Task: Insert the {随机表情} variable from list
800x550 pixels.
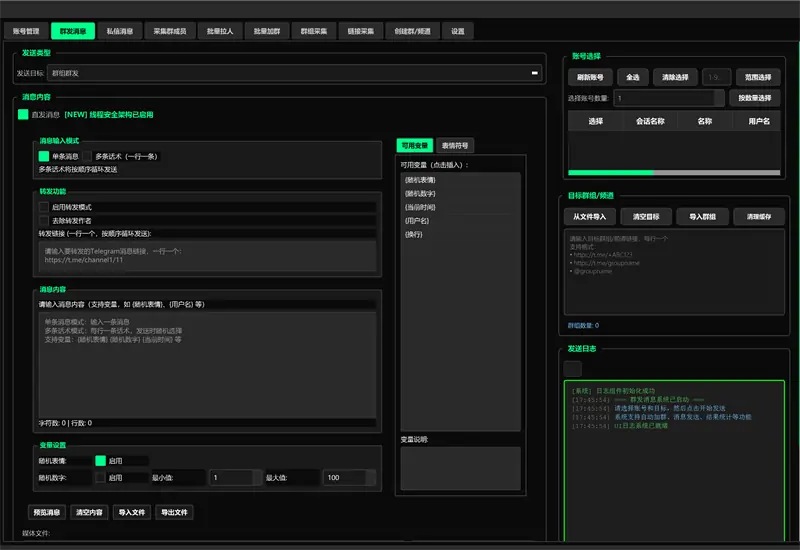Action: [x=420, y=181]
